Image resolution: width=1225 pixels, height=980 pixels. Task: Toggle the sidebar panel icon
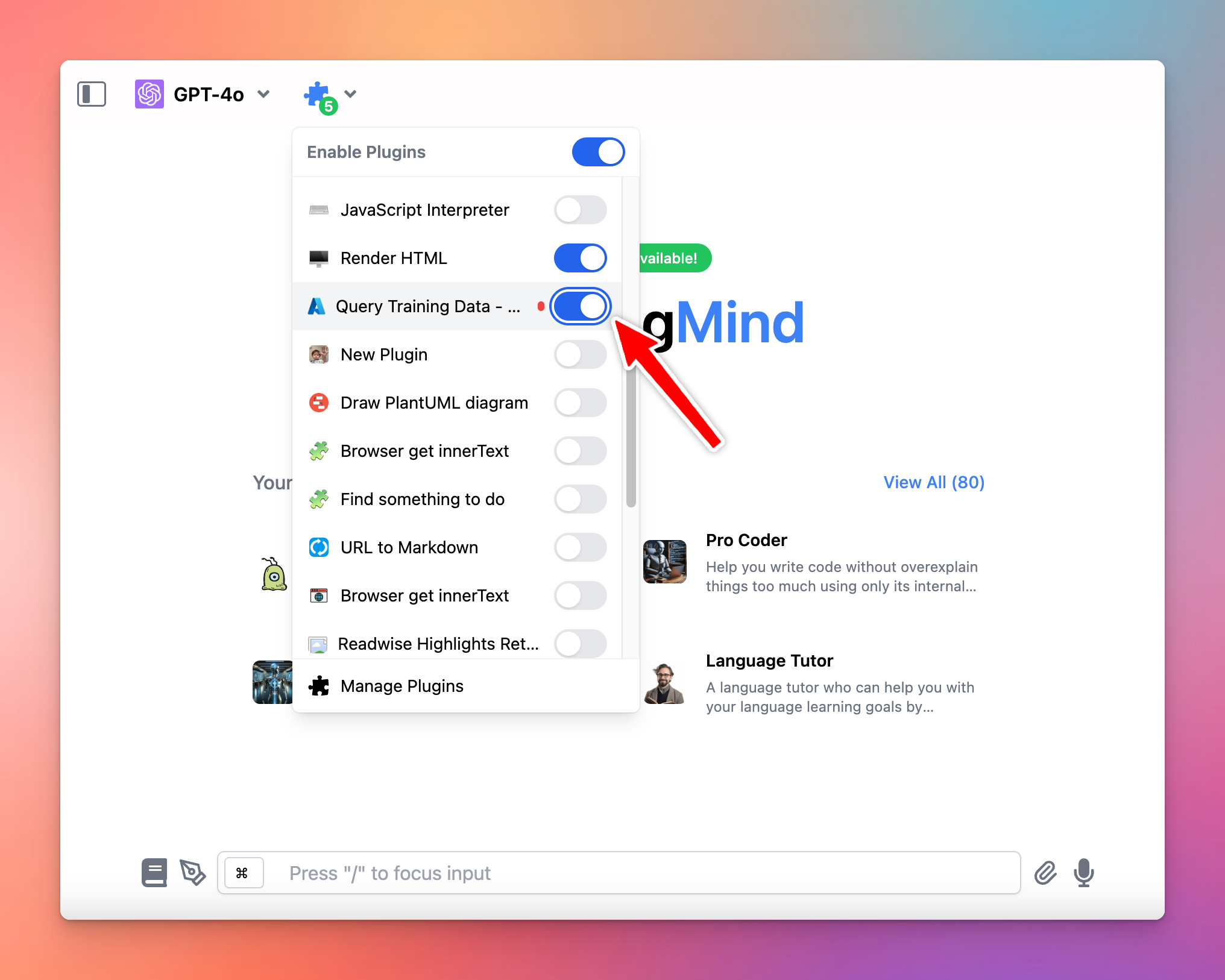click(x=92, y=94)
